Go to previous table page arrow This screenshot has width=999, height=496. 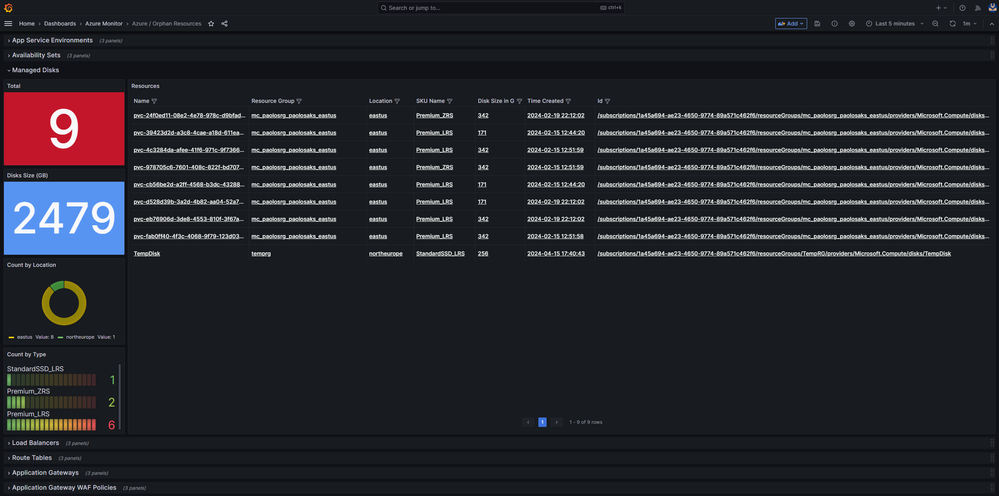[528, 422]
